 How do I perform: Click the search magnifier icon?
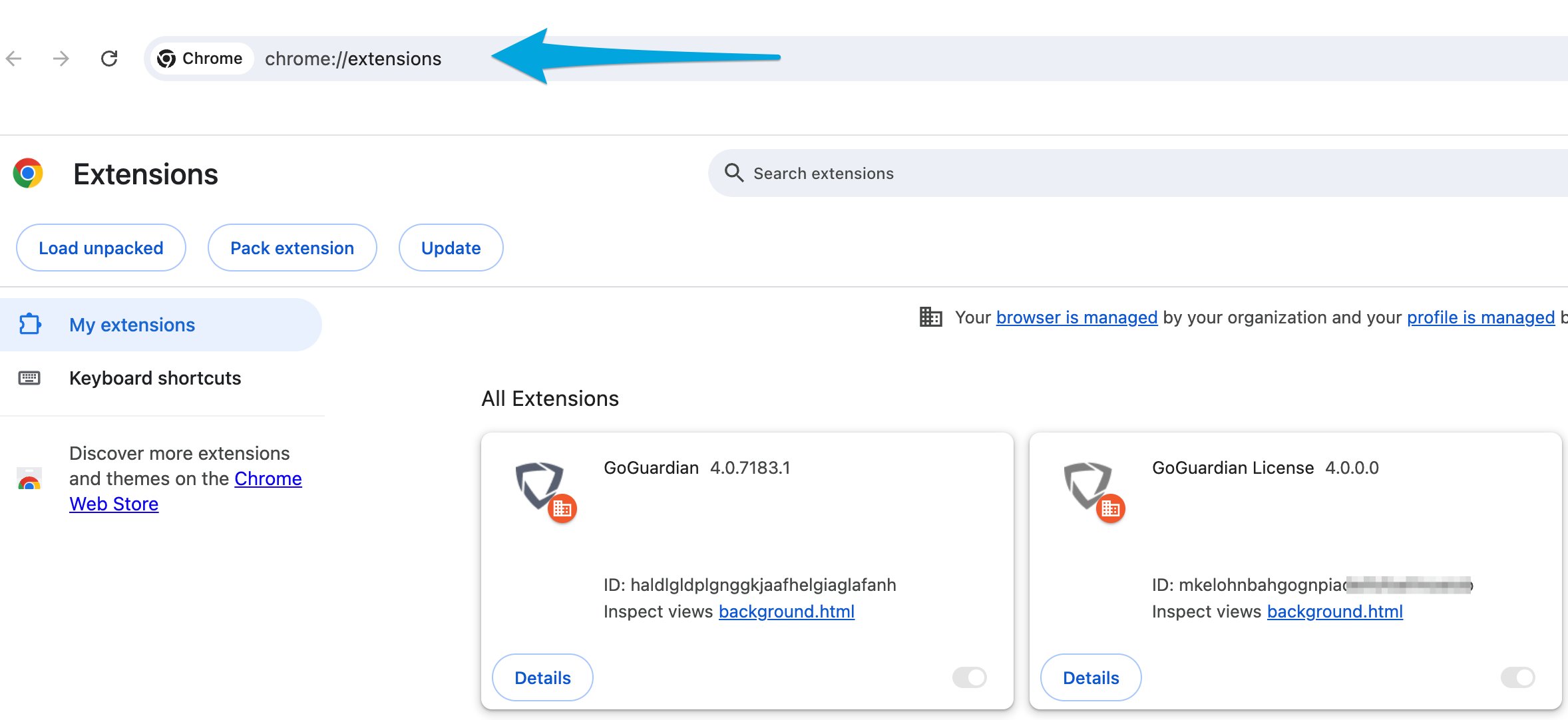tap(733, 173)
